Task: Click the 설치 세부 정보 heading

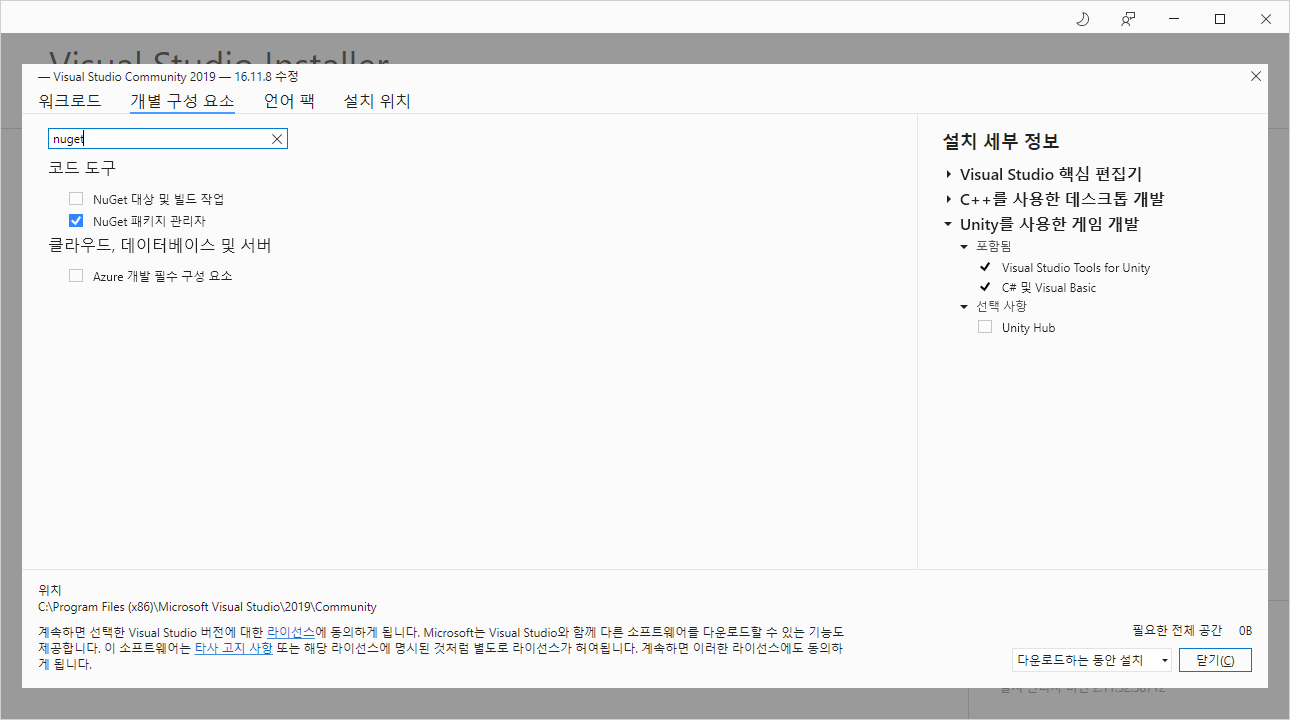Action: [1001, 141]
